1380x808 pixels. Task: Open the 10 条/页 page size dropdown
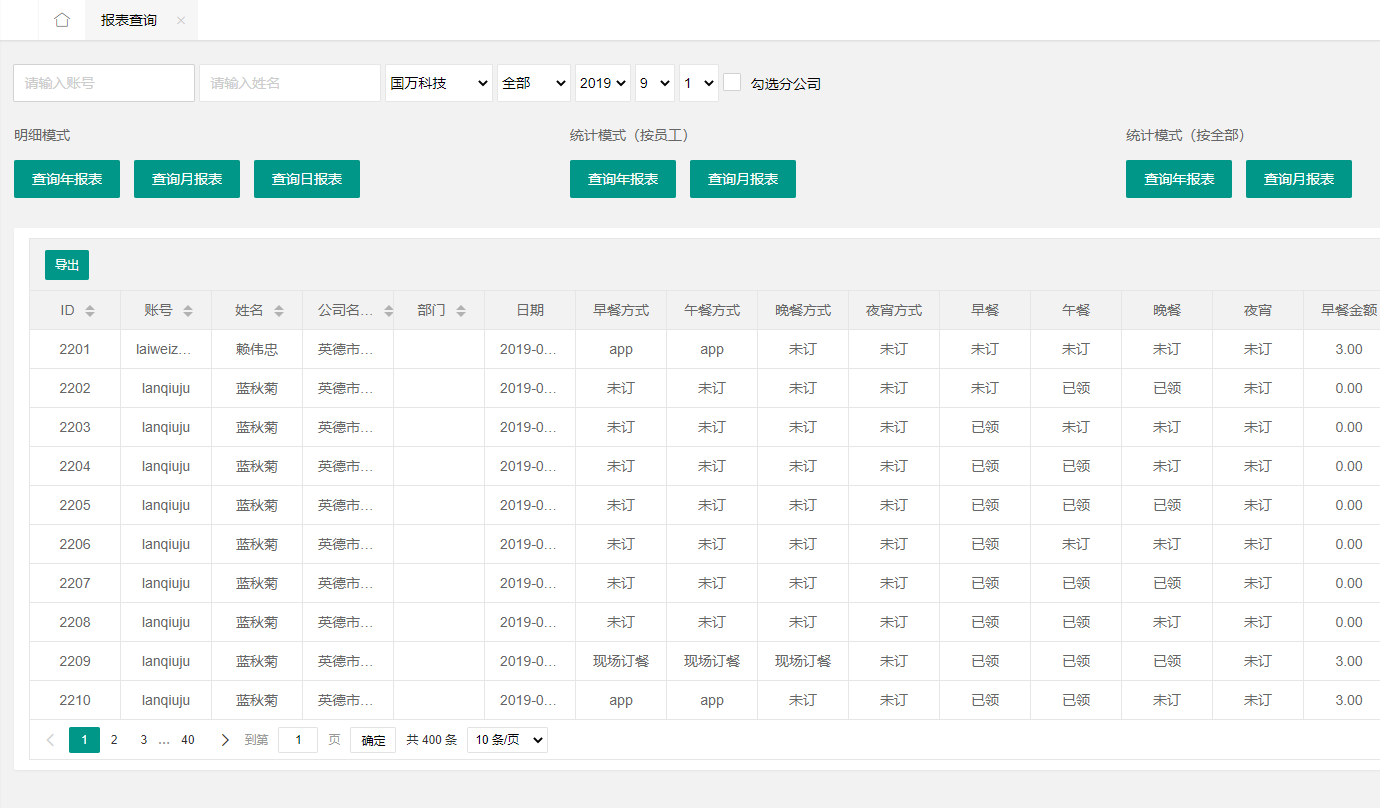click(x=507, y=740)
